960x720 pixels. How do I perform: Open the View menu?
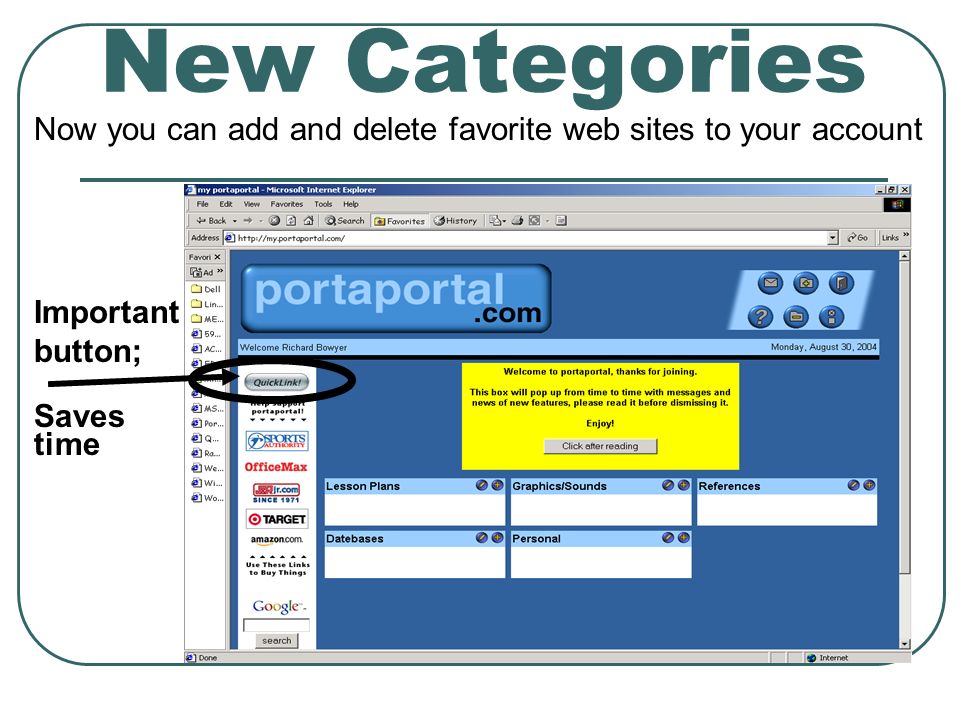click(252, 204)
